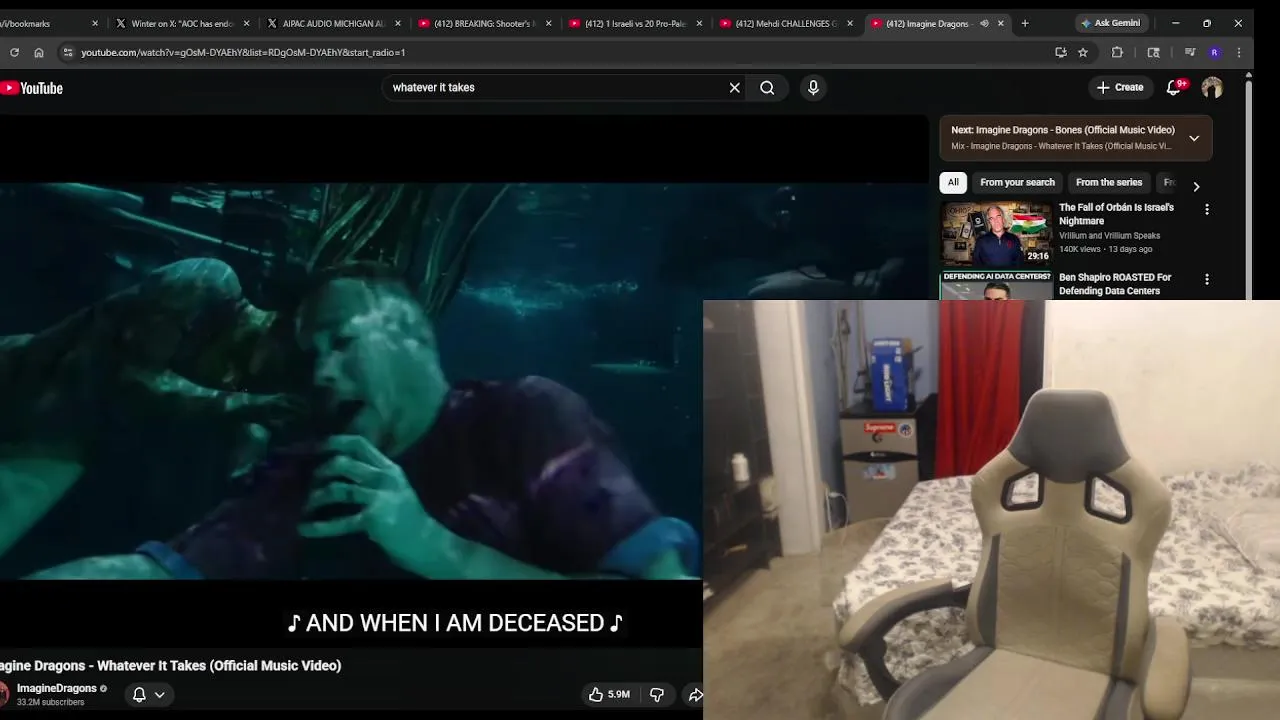Open 'The Fall of Orbán Is Israel's Nightmare' title
The height and width of the screenshot is (720, 1280).
click(1116, 214)
